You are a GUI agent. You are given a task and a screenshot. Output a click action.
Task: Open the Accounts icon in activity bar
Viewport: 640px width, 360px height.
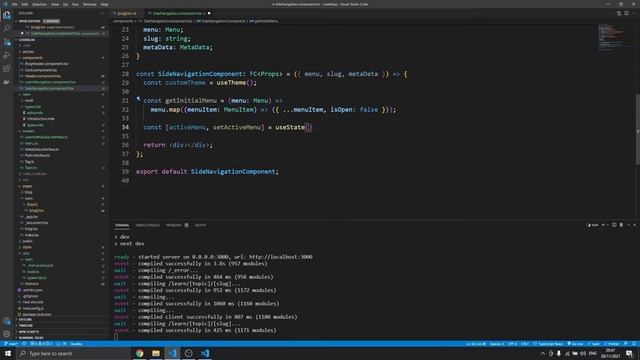7,322
